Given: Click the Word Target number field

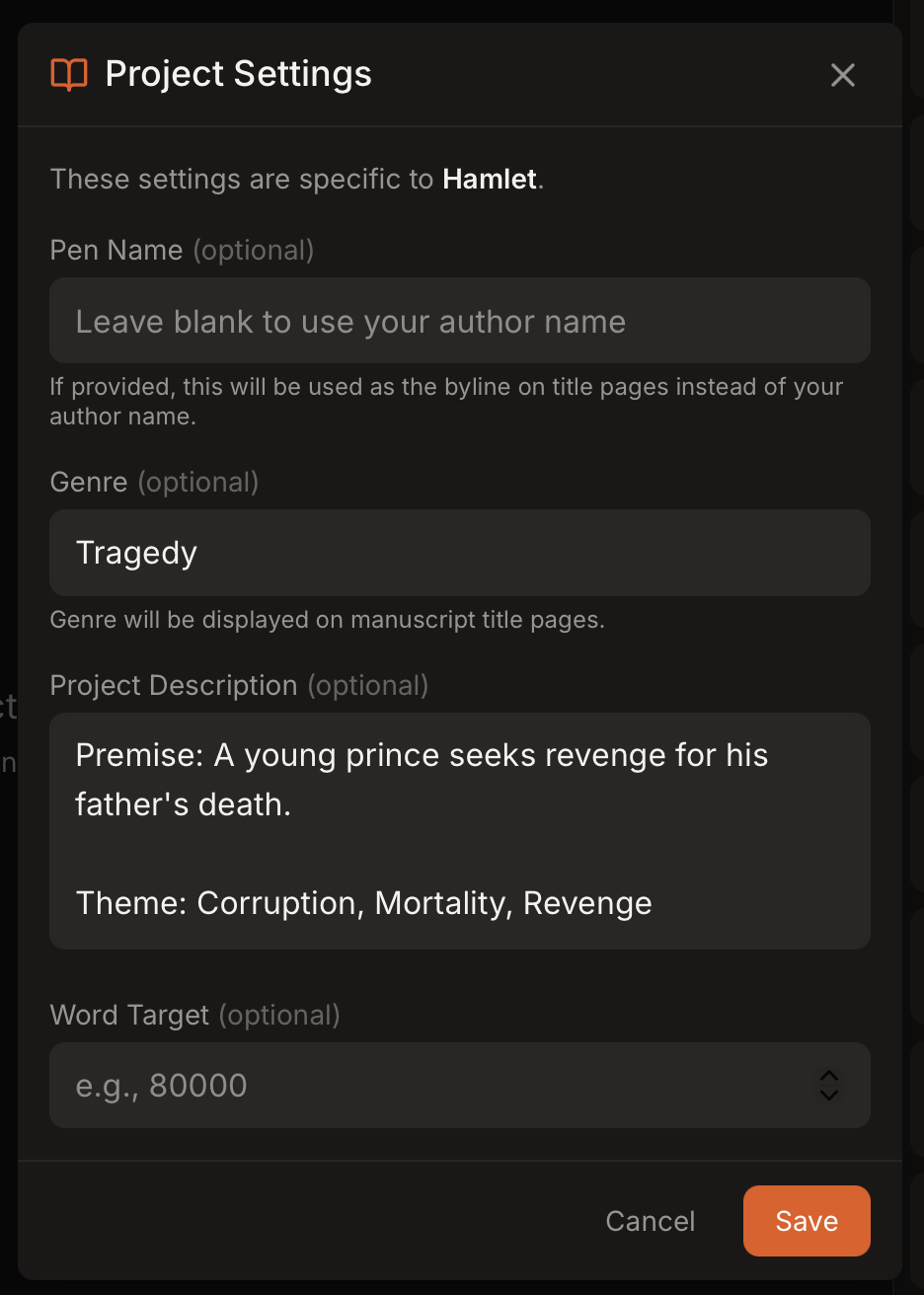Looking at the screenshot, I should pyautogui.click(x=395, y=1085).
